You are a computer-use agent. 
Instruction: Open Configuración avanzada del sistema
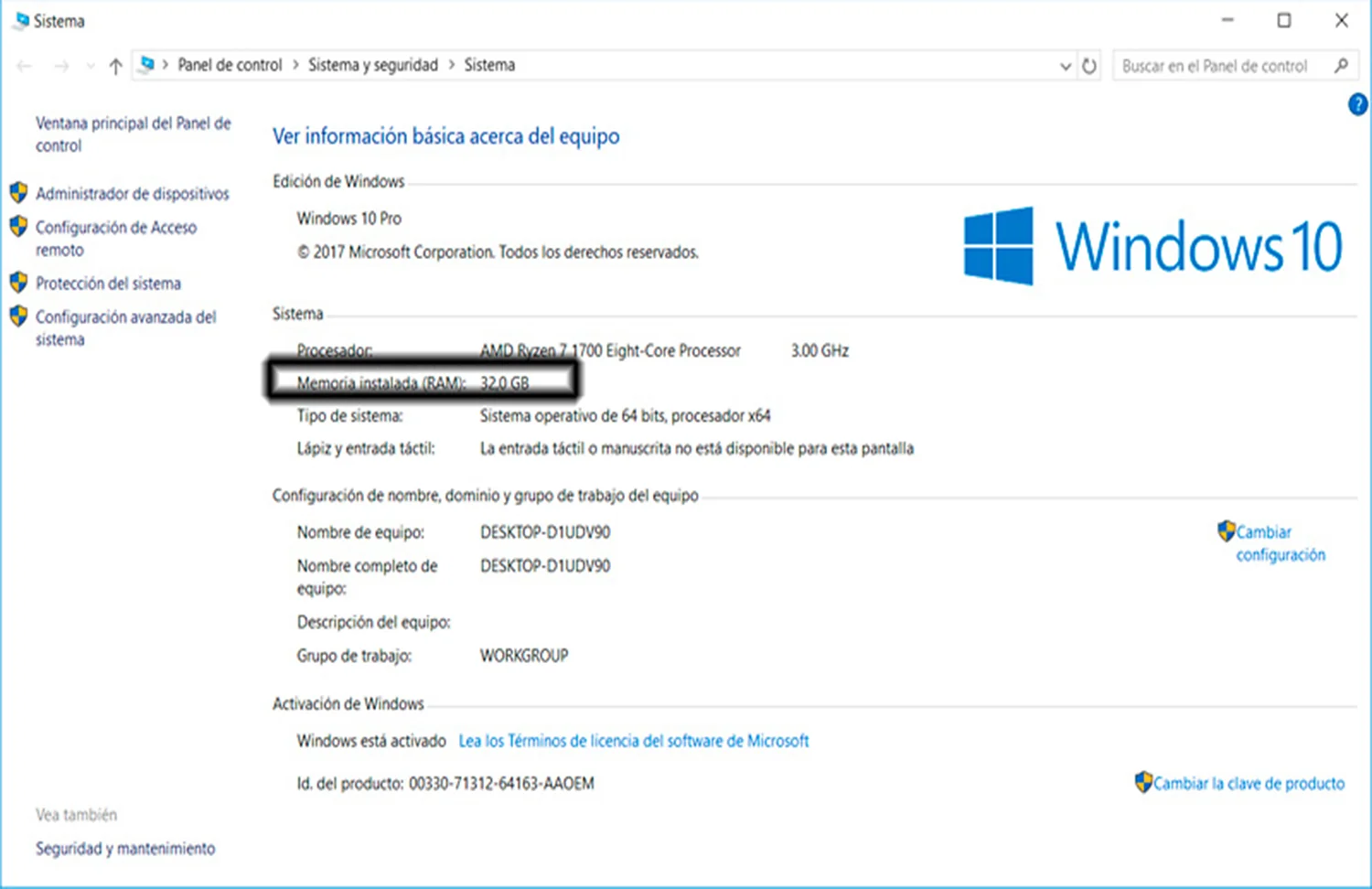pyautogui.click(x=126, y=327)
